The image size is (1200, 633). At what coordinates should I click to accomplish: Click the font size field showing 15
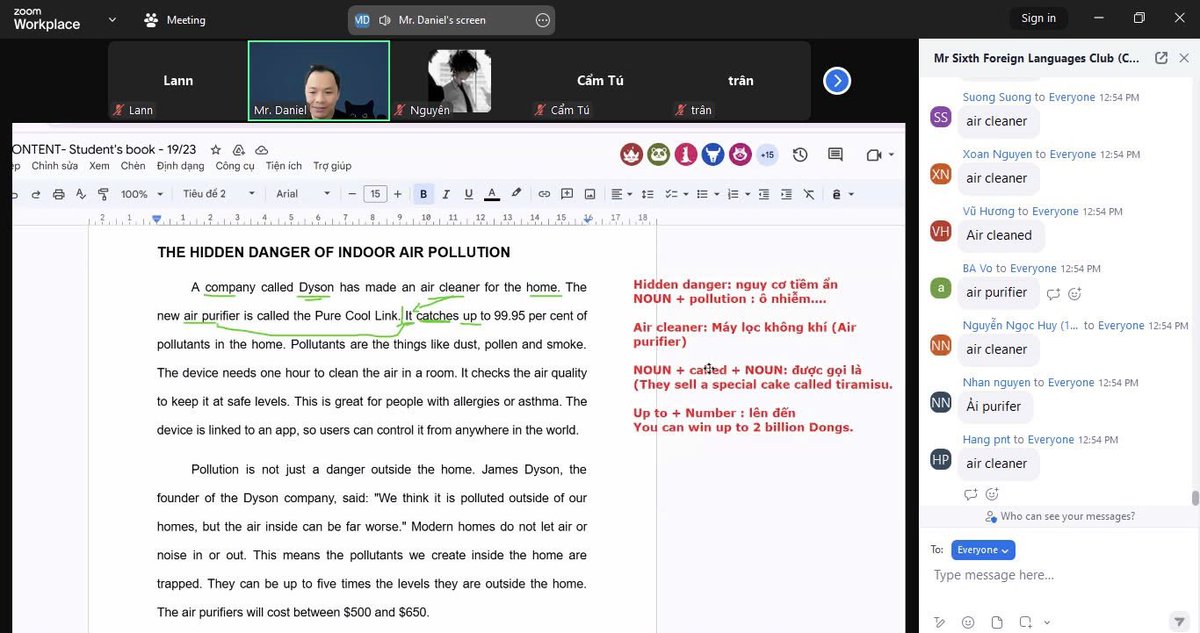tap(375, 194)
